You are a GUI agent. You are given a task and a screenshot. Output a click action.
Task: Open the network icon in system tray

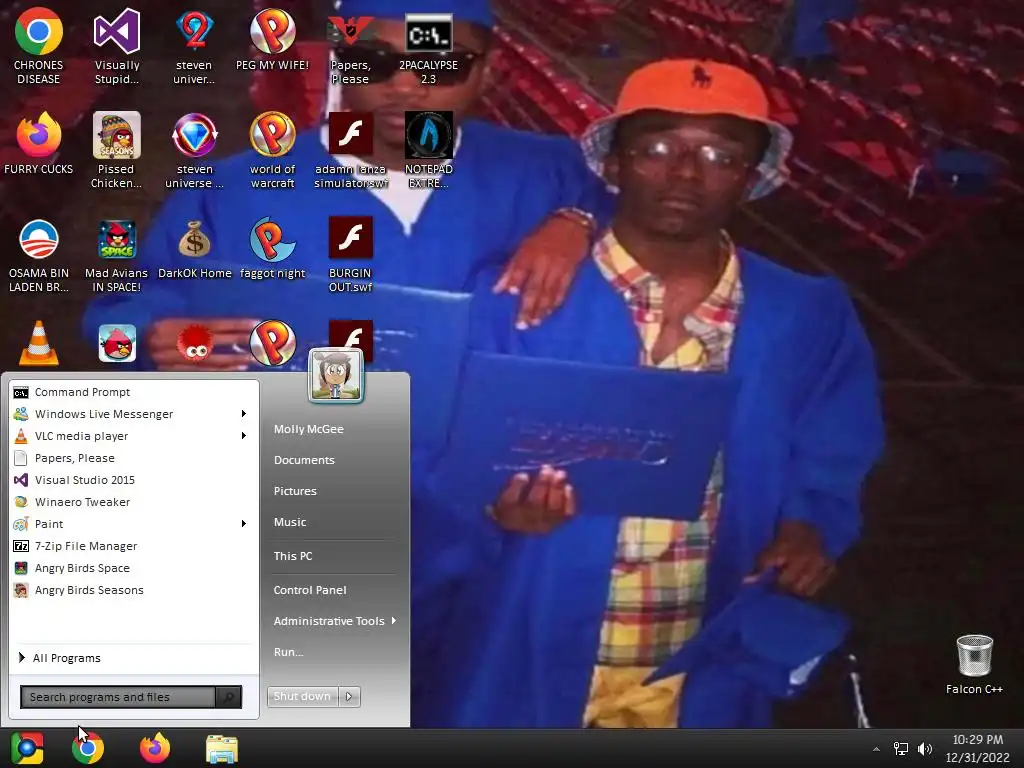[901, 749]
